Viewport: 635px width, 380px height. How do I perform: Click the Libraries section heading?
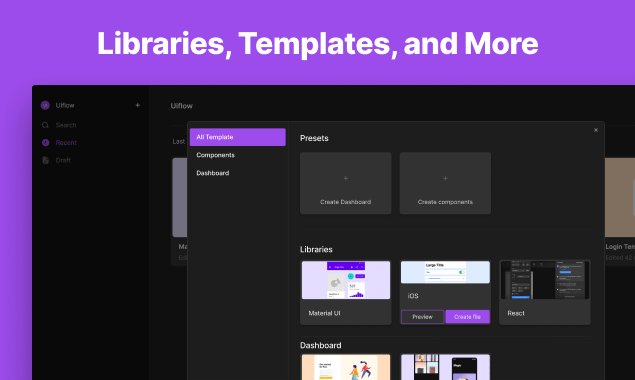pos(316,249)
